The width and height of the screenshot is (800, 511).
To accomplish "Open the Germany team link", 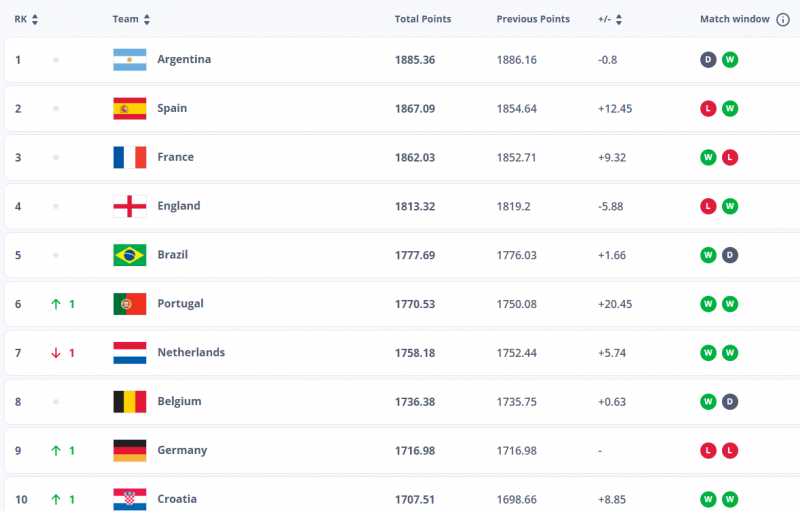I will [182, 450].
